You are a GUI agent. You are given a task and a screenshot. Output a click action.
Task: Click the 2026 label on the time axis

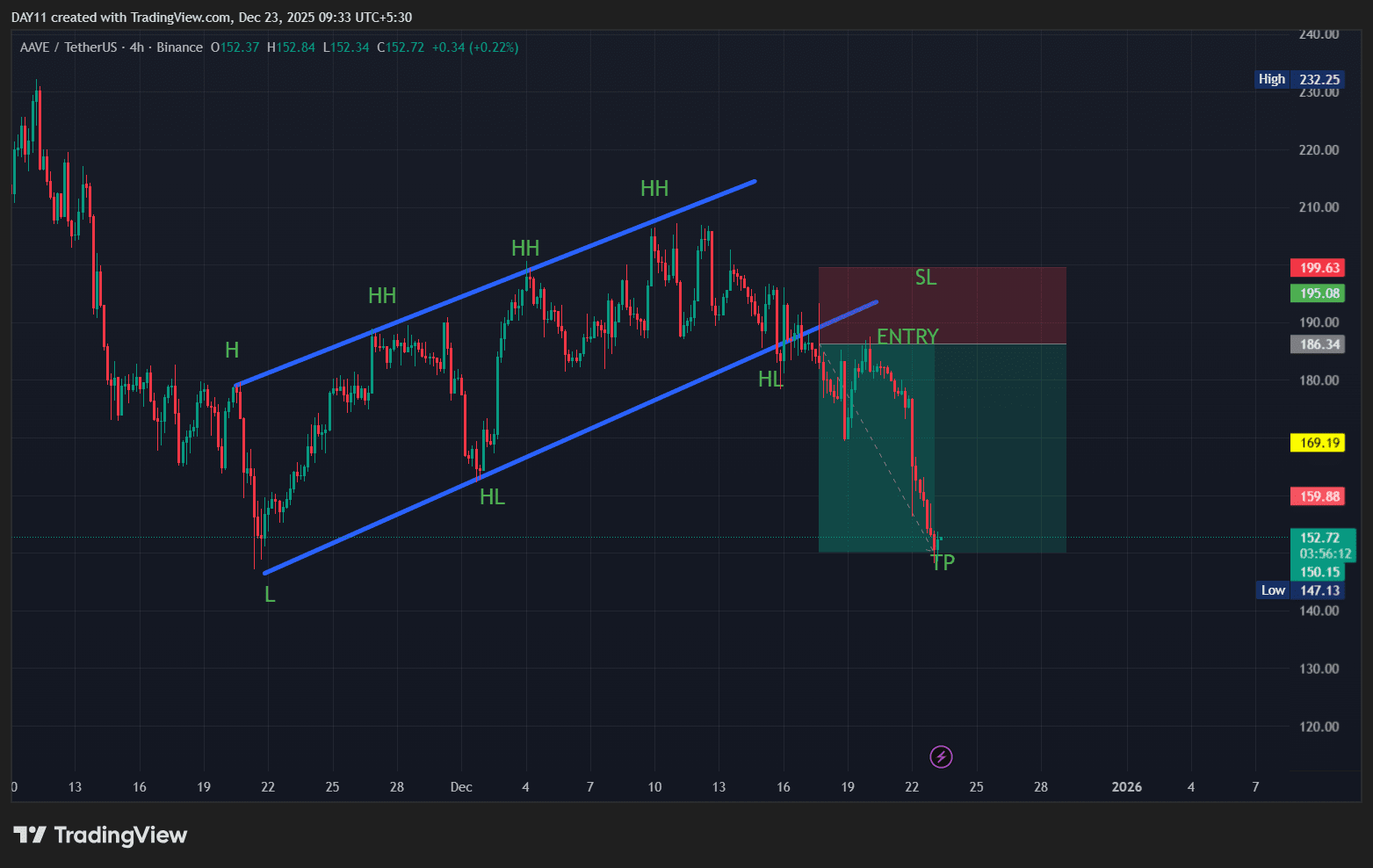tap(1127, 787)
